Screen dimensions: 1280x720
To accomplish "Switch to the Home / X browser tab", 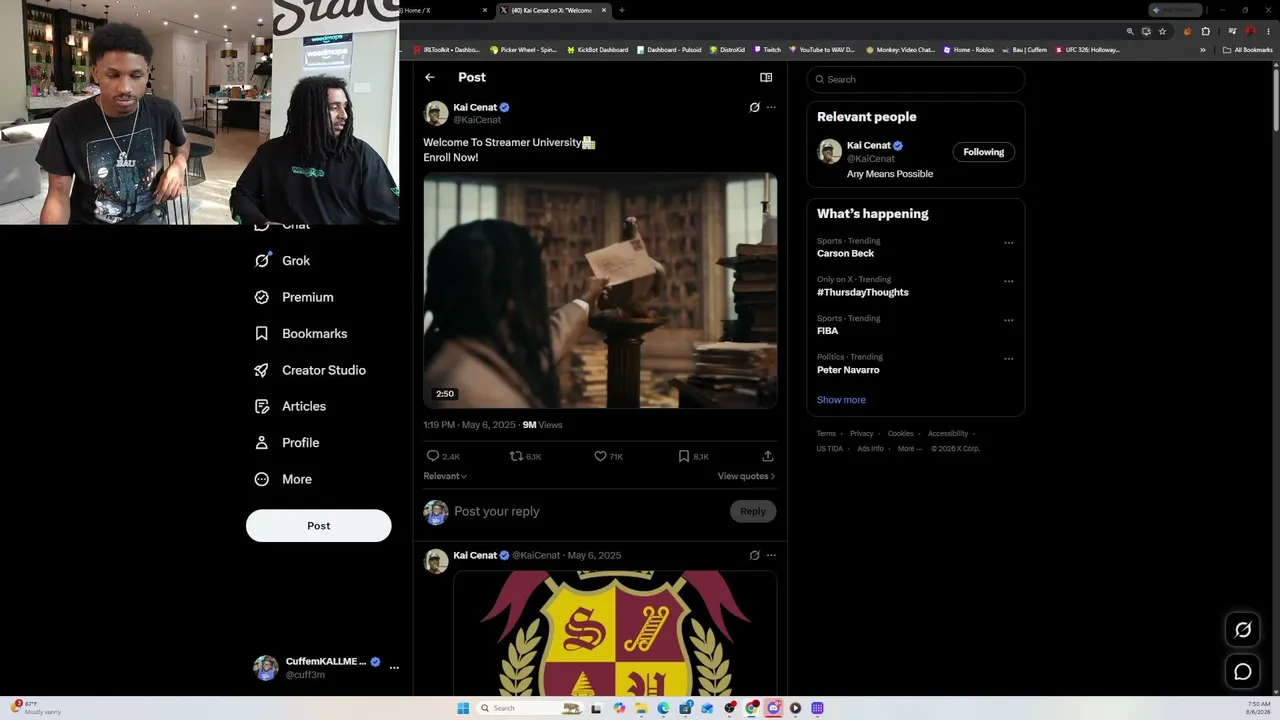I will (444, 10).
